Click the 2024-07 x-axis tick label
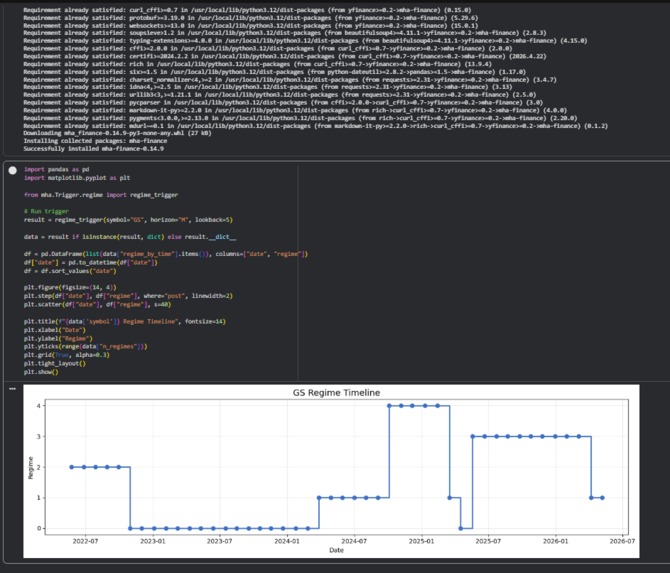Screen dimensions: 670x573 354,541
